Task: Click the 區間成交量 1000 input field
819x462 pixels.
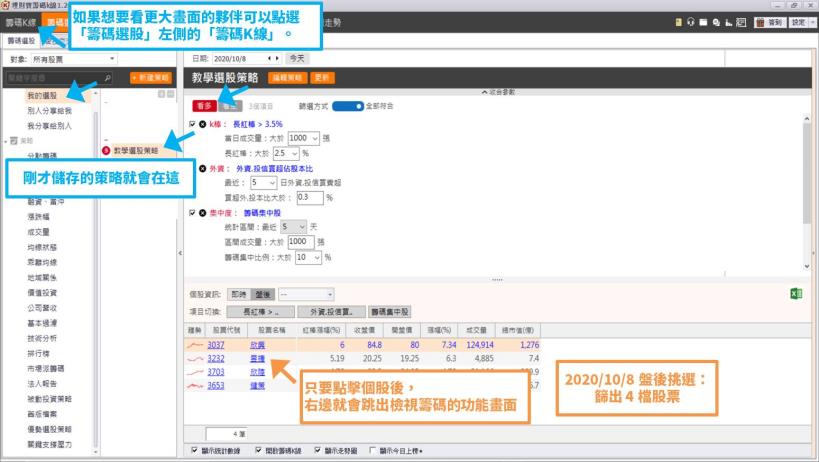Action: pyautogui.click(x=301, y=242)
